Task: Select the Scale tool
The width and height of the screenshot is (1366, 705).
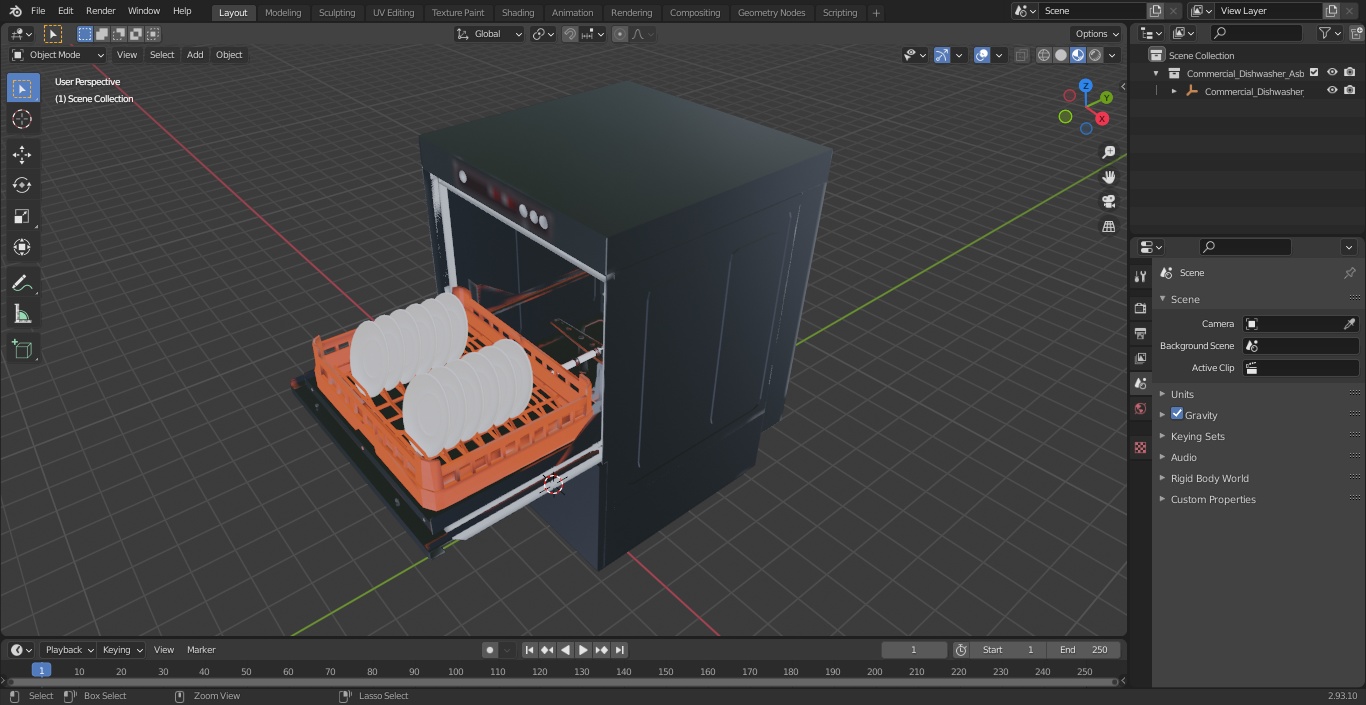Action: coord(22,216)
